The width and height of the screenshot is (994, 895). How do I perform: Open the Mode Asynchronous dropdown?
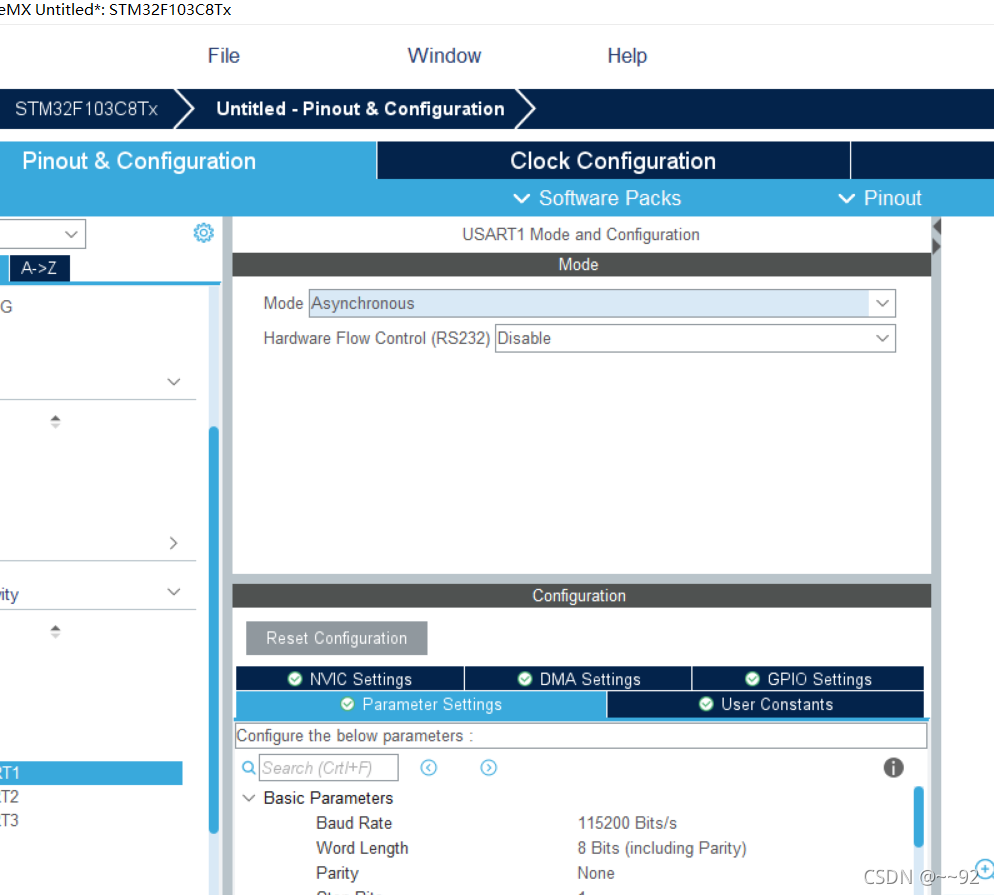[x=602, y=303]
